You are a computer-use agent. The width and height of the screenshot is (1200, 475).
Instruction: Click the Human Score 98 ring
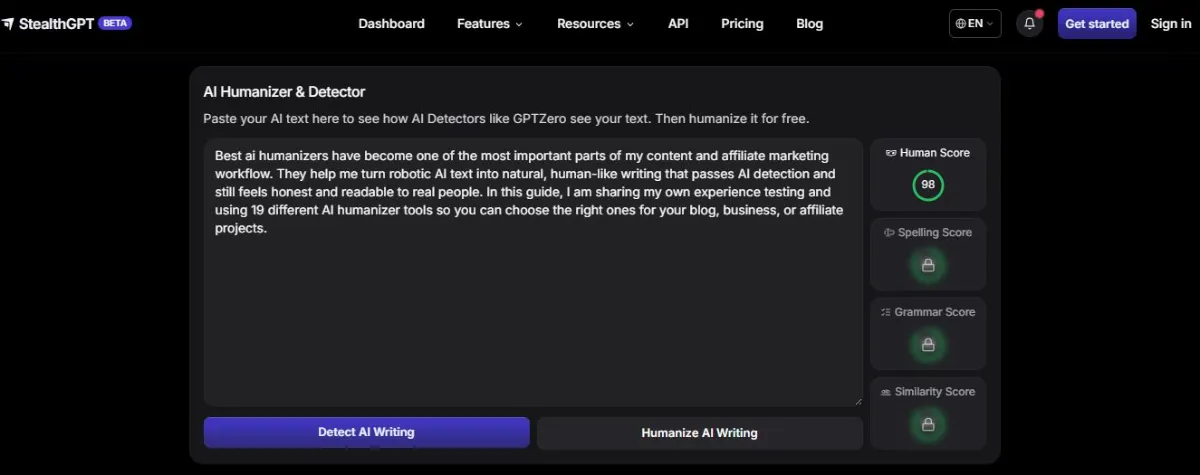[x=928, y=185]
